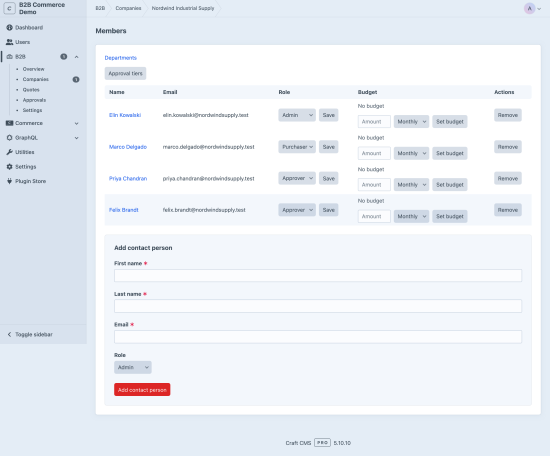Open budget period dropdown for Elin Kowalski
The height and width of the screenshot is (456, 550).
pyautogui.click(x=411, y=122)
